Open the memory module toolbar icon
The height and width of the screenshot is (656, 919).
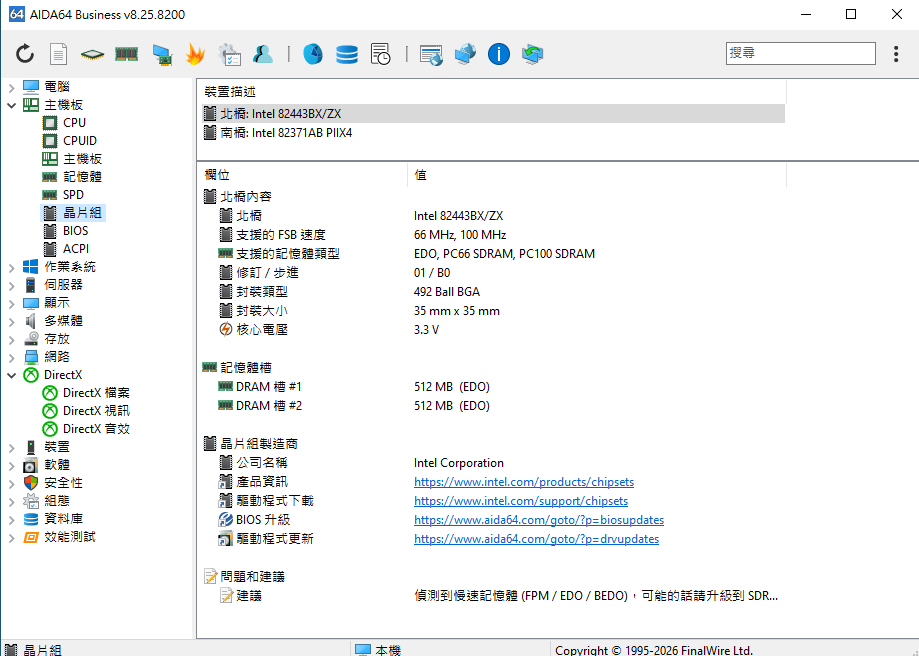pyautogui.click(x=126, y=54)
